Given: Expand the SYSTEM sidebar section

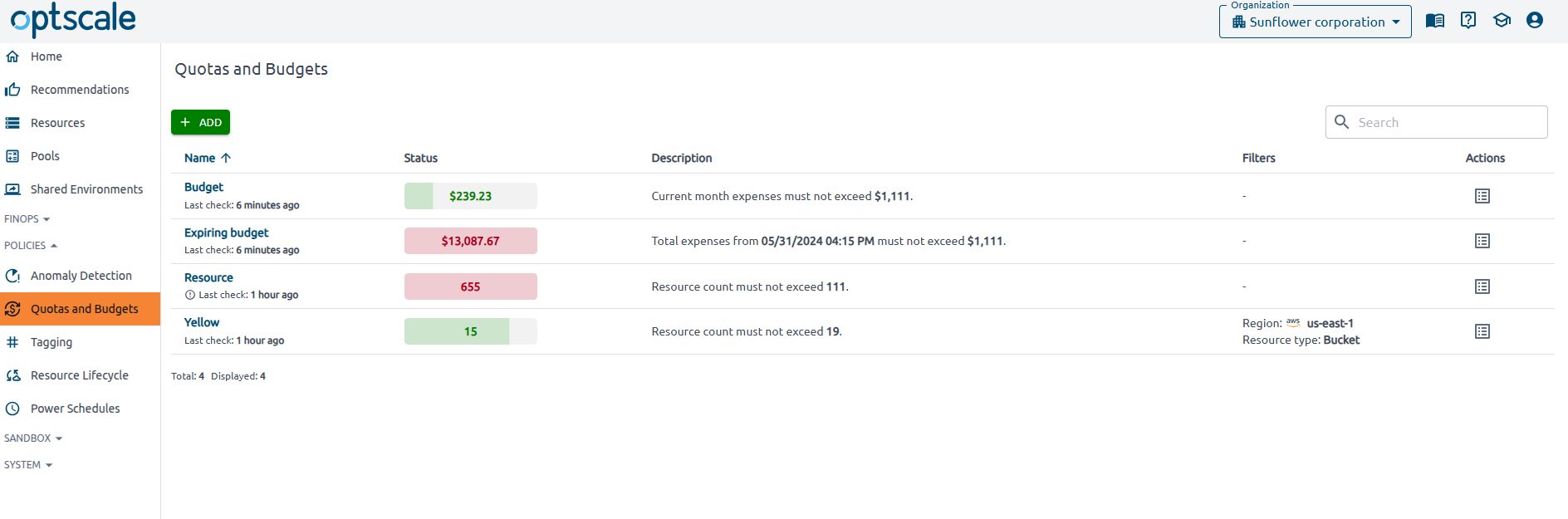Looking at the screenshot, I should [x=28, y=465].
